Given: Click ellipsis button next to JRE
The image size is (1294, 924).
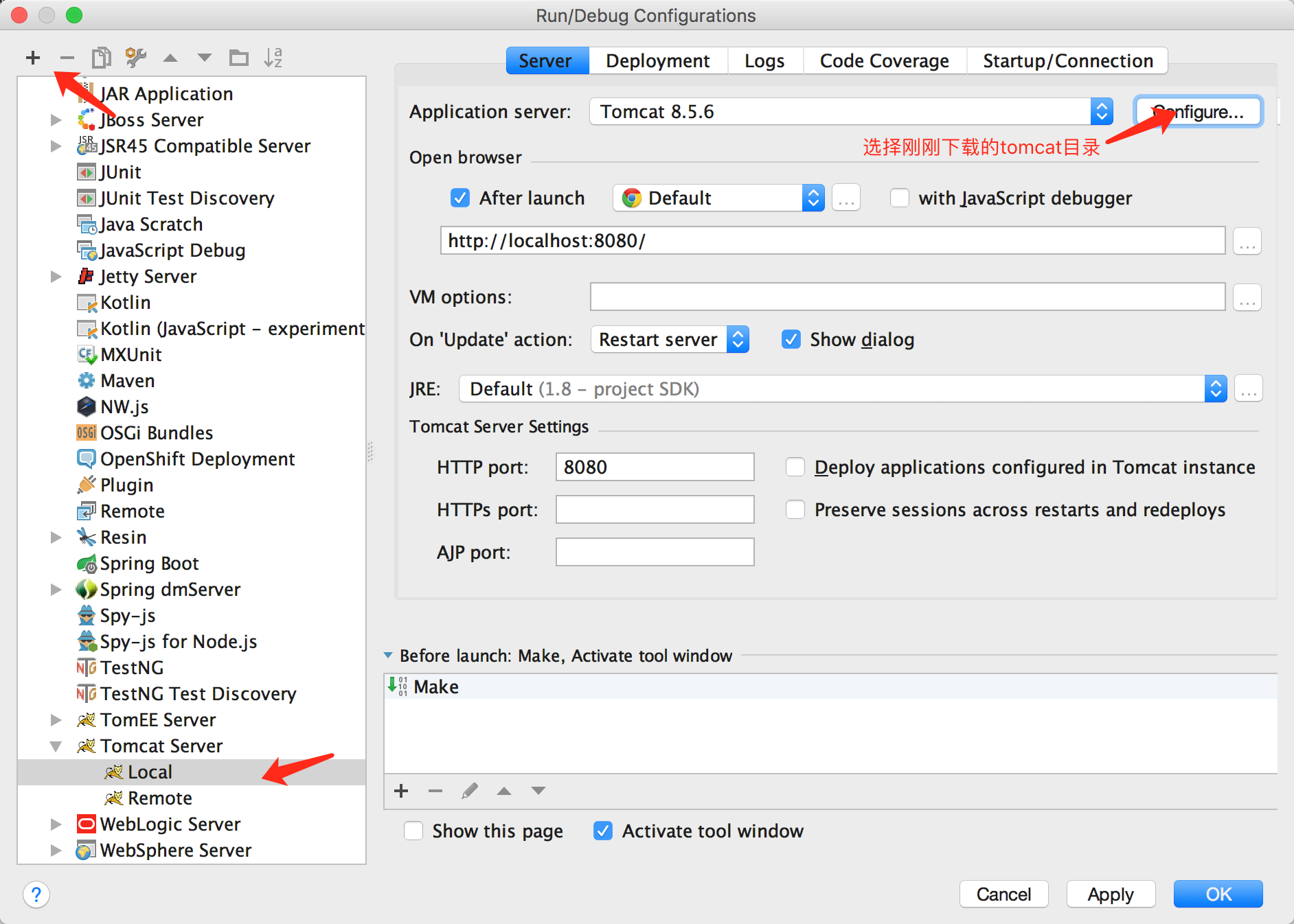Looking at the screenshot, I should click(x=1249, y=389).
